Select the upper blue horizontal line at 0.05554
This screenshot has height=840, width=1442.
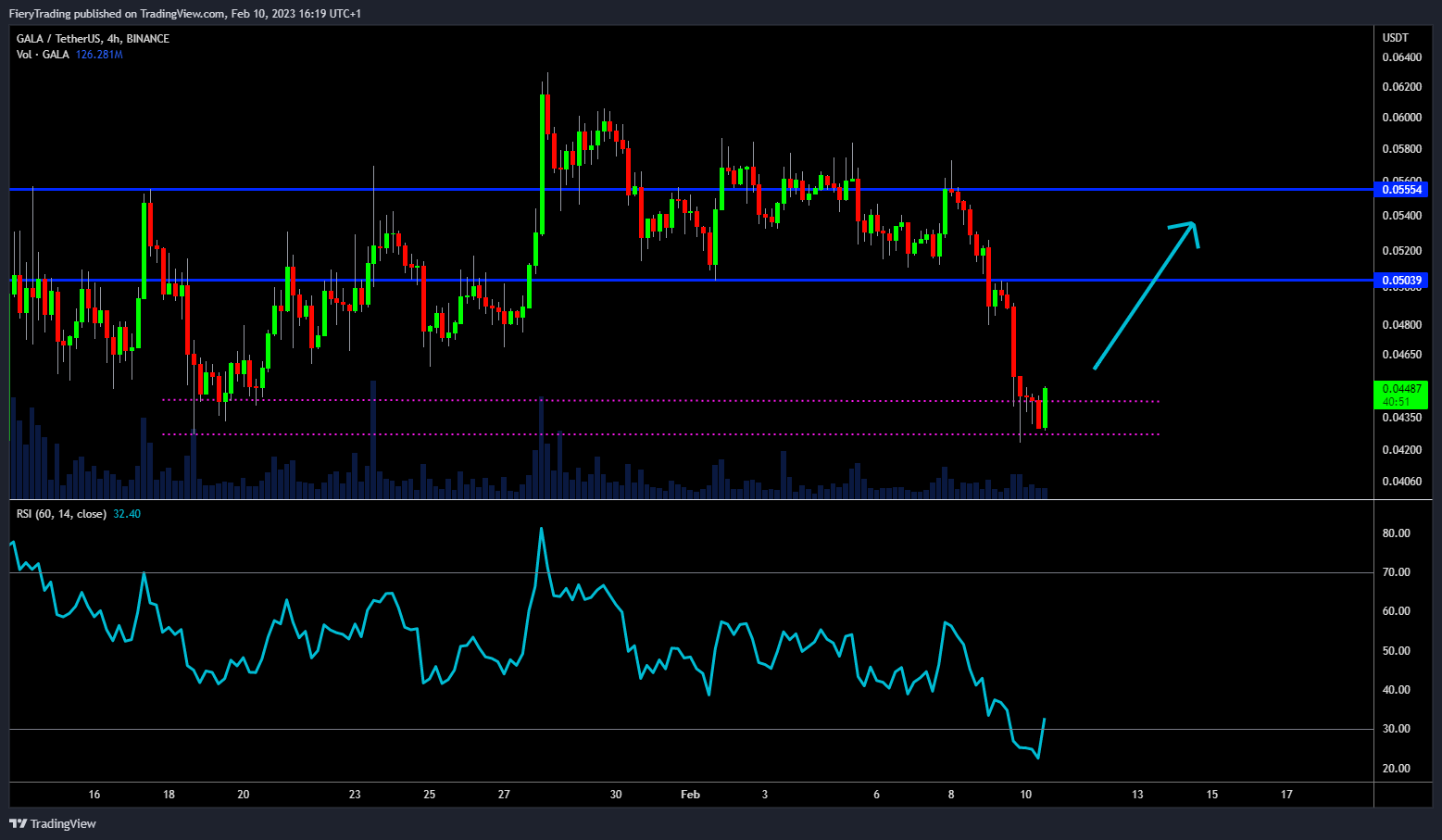point(690,189)
